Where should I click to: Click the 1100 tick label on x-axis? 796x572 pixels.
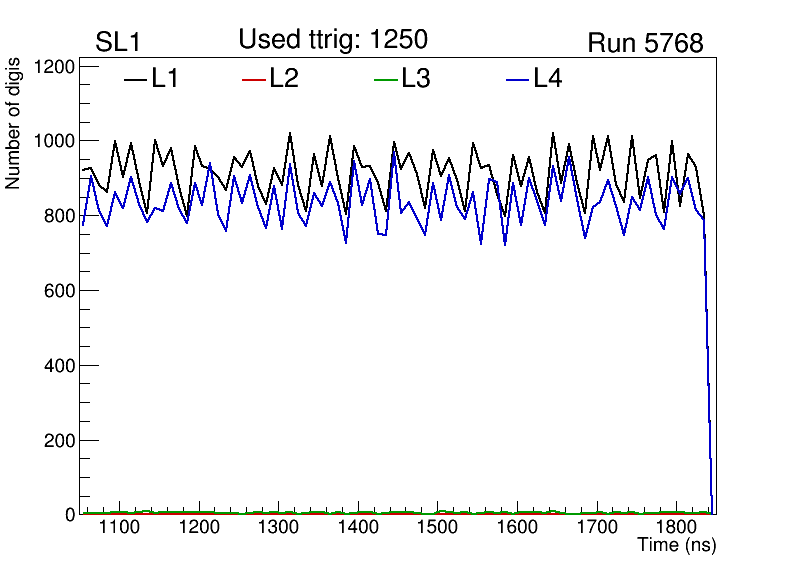120,527
